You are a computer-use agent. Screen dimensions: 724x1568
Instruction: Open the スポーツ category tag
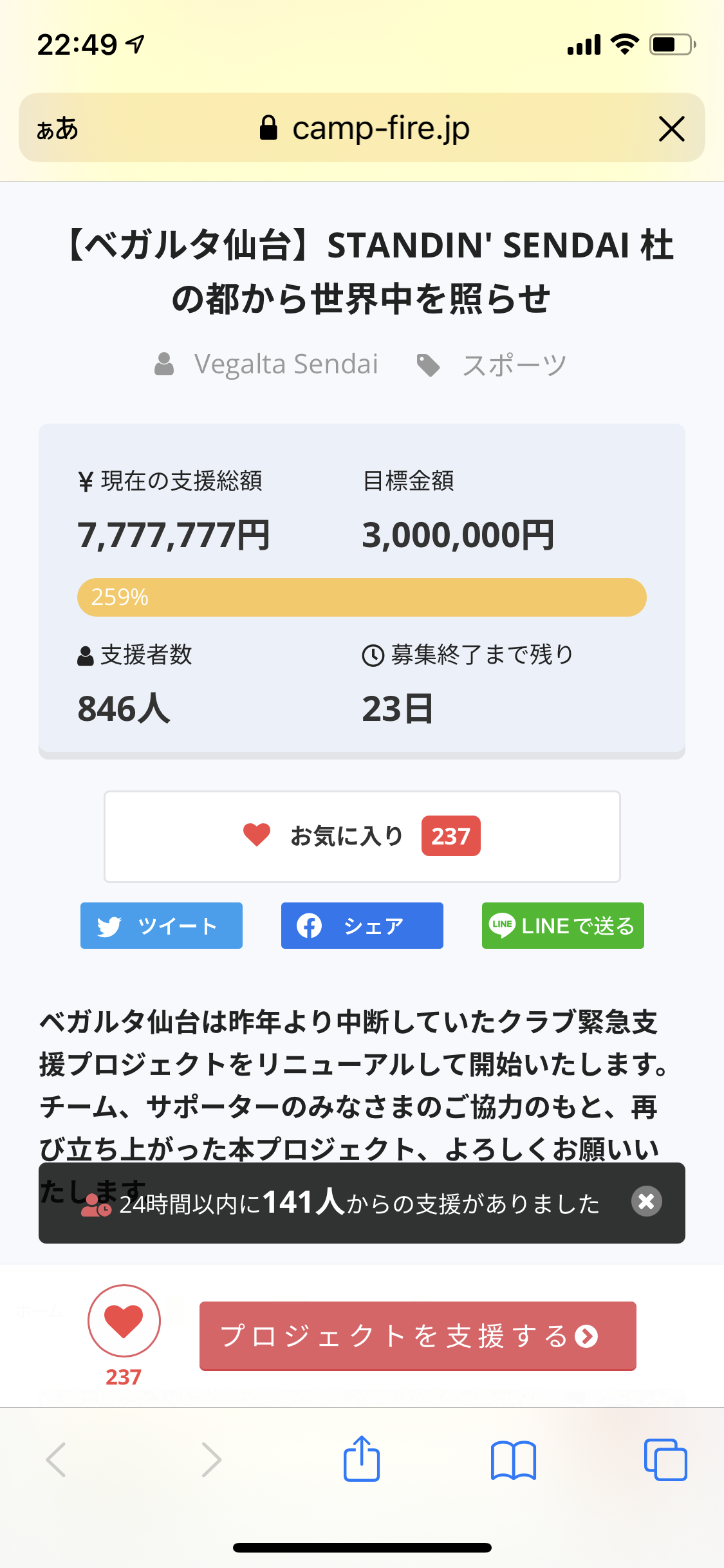pos(514,365)
